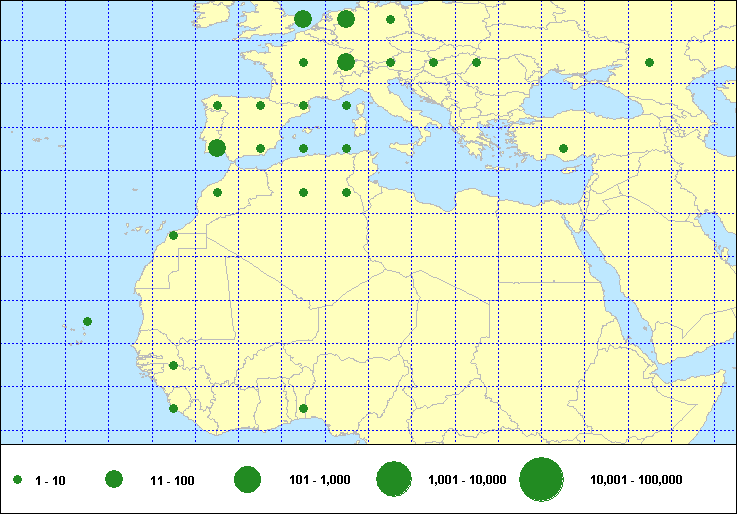Click the marker on Western Sahara coast
This screenshot has height=514, width=737.
point(173,236)
